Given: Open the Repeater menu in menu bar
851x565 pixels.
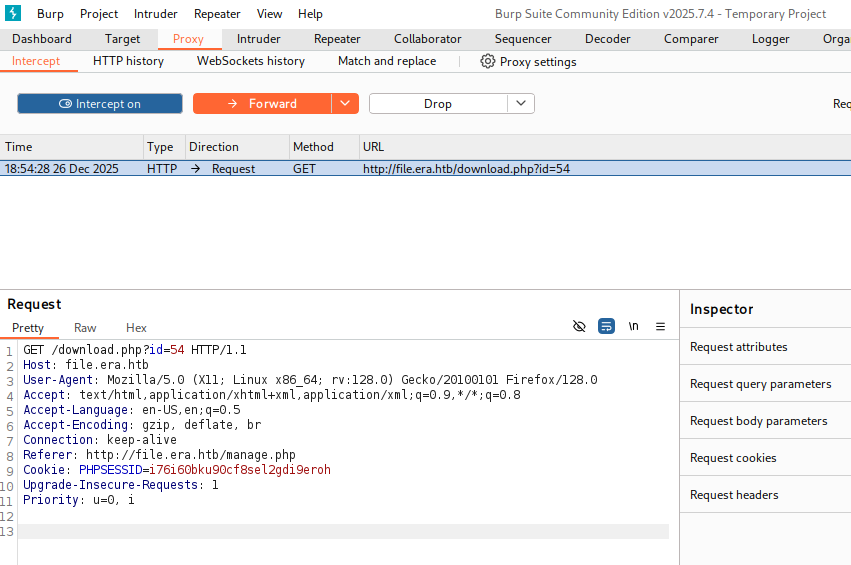Looking at the screenshot, I should [x=217, y=14].
